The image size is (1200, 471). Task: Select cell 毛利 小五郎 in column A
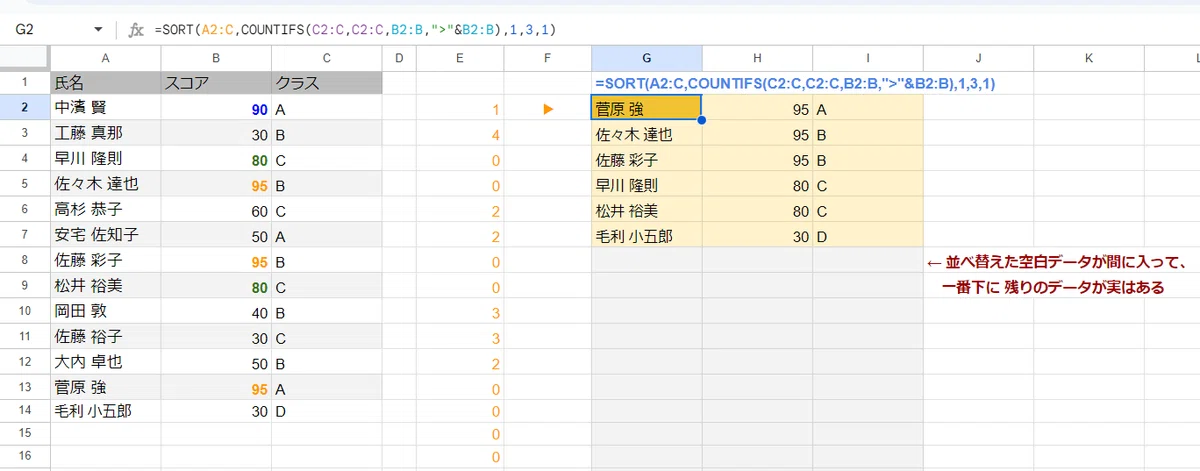click(105, 410)
